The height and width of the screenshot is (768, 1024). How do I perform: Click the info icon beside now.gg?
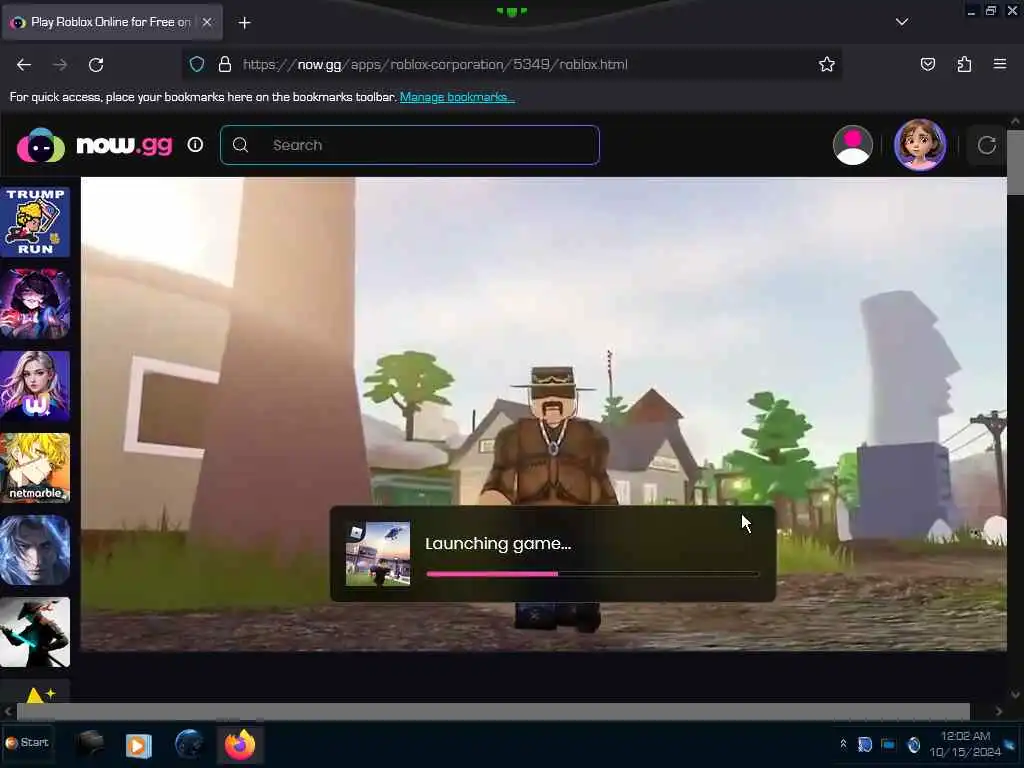click(x=195, y=145)
